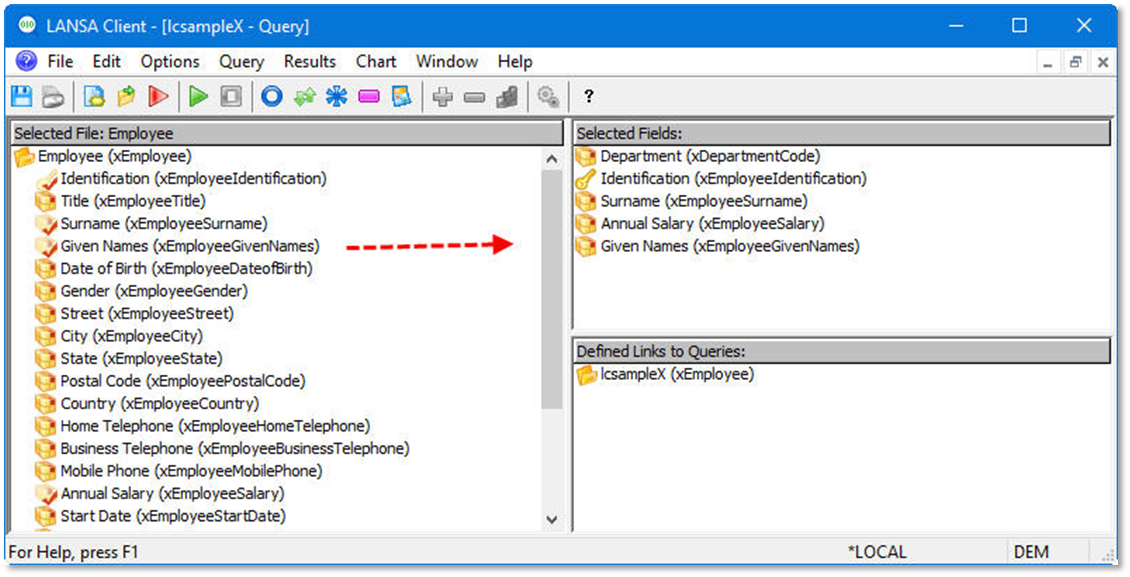
Task: Open the Options menu
Action: [170, 61]
